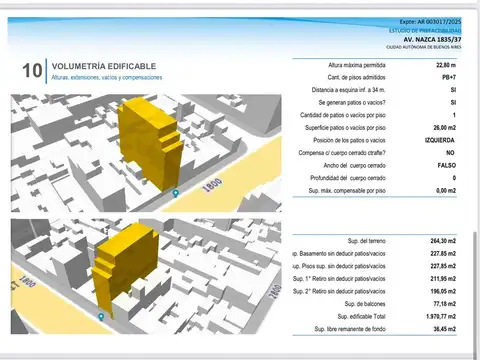This screenshot has height=360, width=480.
Task: Click value 77,18 m2
Action: point(445,304)
